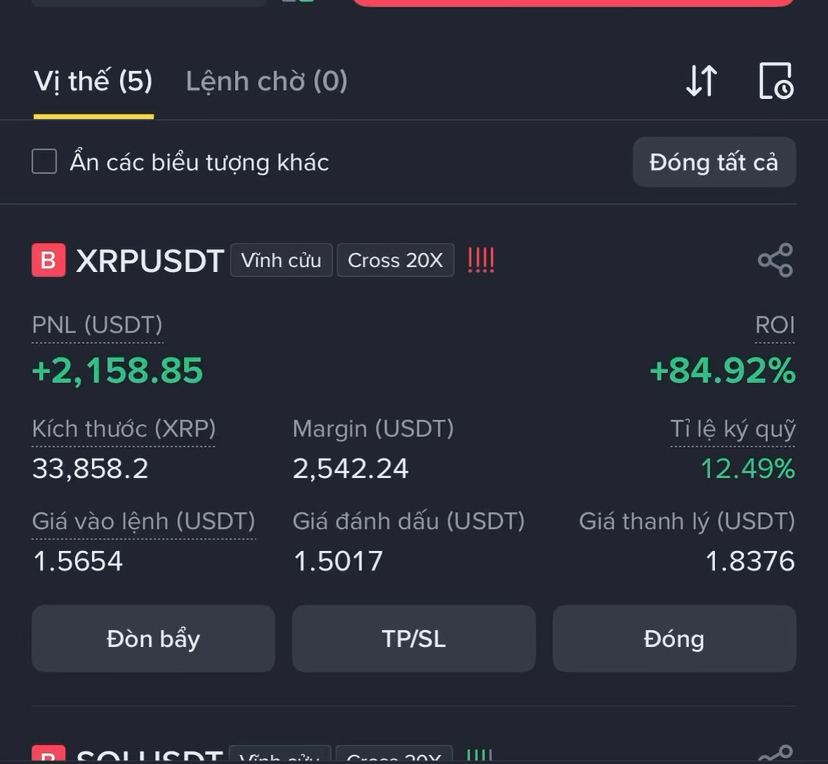Tap the ROI label for explanation
This screenshot has width=828, height=764.
[775, 325]
